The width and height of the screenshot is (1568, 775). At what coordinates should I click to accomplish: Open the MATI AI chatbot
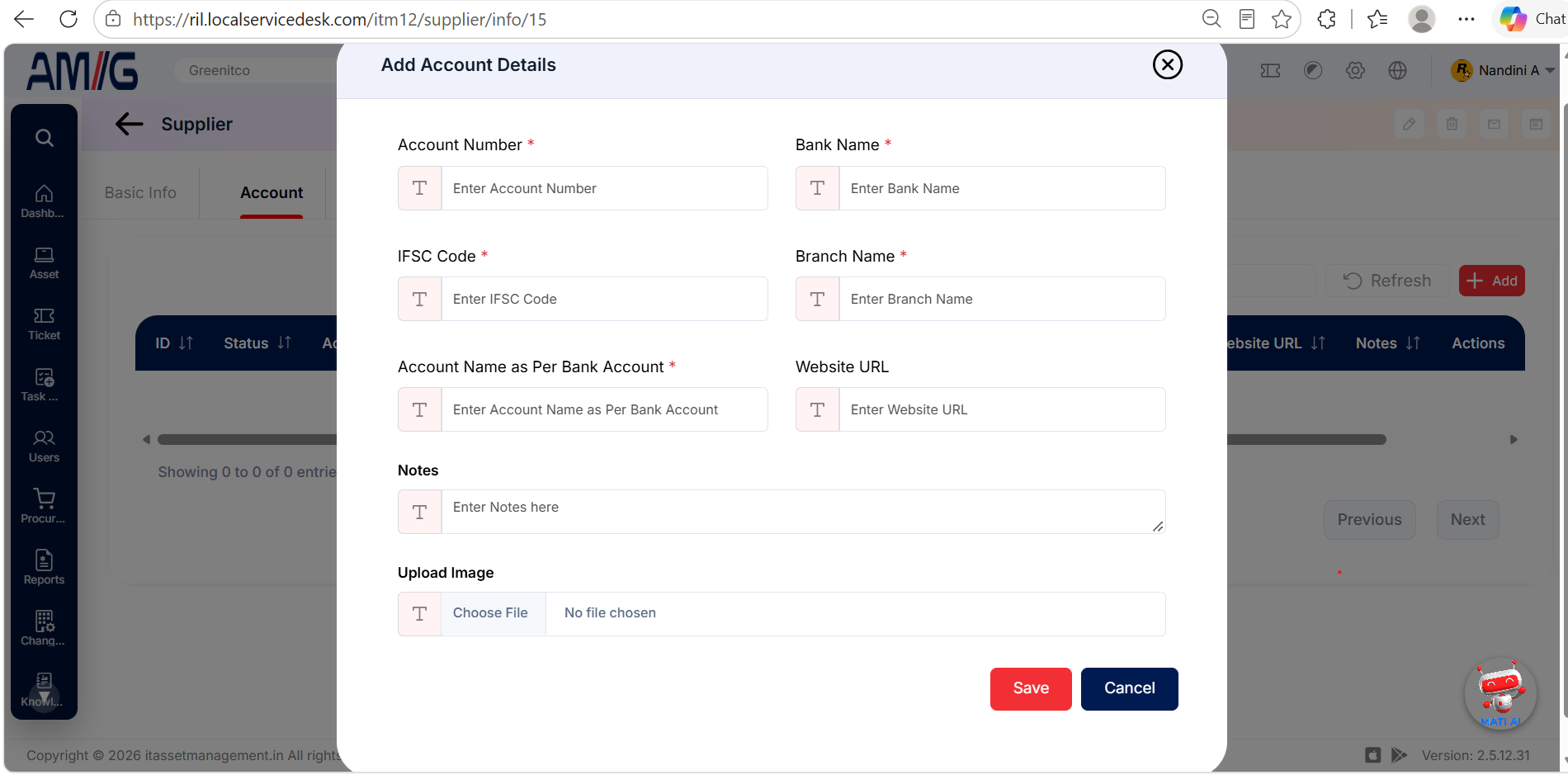[x=1500, y=693]
